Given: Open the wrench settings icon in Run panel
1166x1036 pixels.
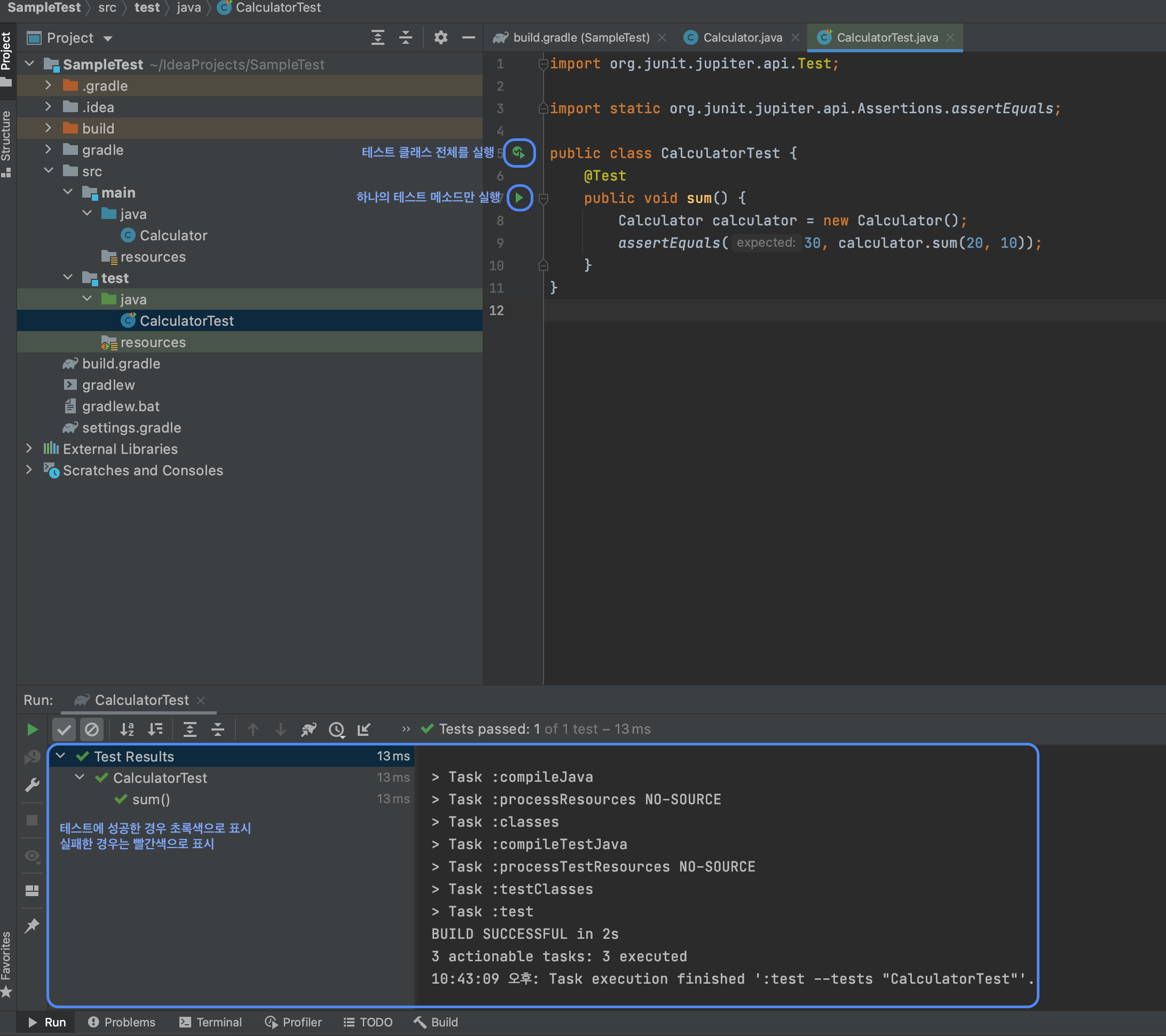Looking at the screenshot, I should 33,785.
